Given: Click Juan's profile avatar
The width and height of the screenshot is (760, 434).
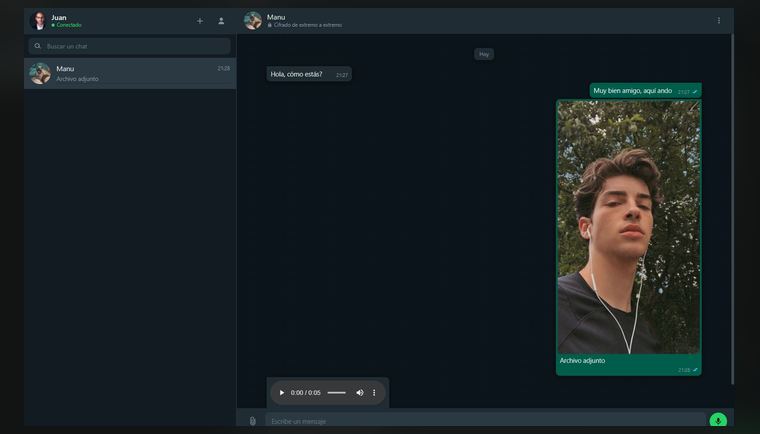Looking at the screenshot, I should click(38, 21).
